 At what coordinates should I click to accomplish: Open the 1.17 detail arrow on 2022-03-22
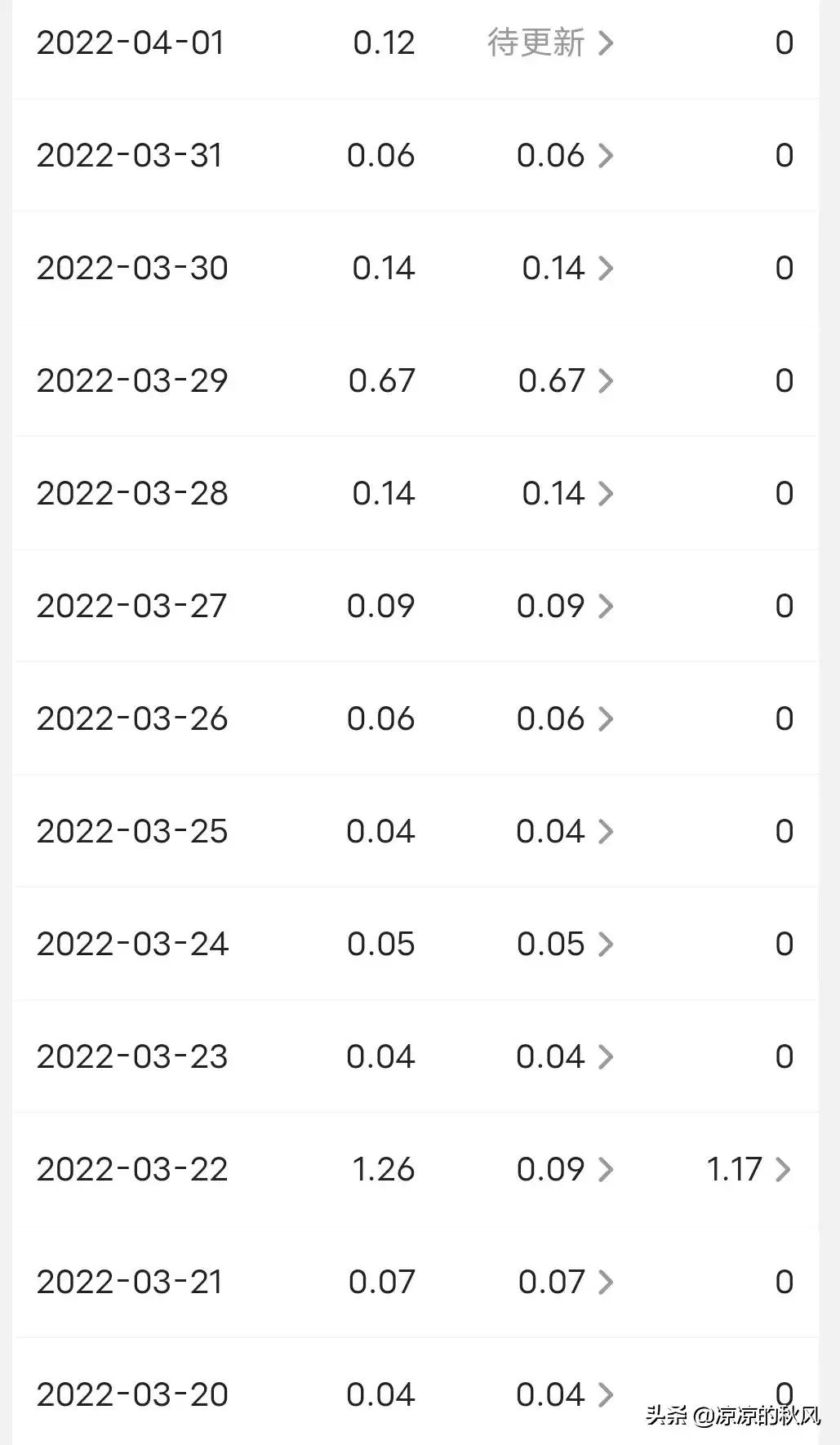pyautogui.click(x=782, y=1170)
